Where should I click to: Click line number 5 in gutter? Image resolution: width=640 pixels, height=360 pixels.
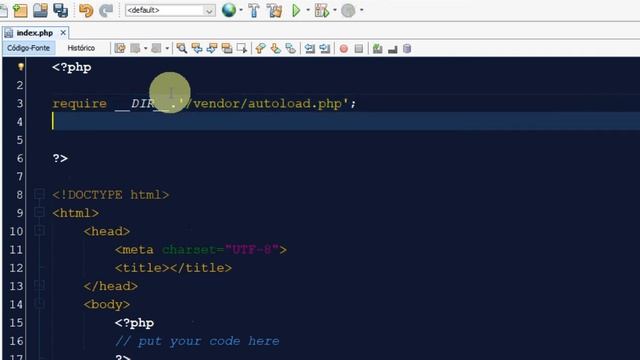20,140
